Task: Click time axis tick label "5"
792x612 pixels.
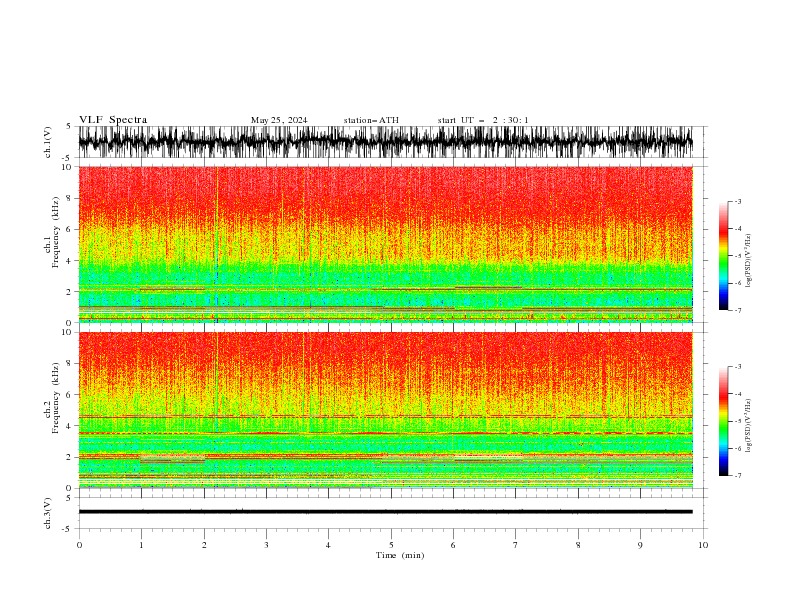Action: tap(391, 545)
